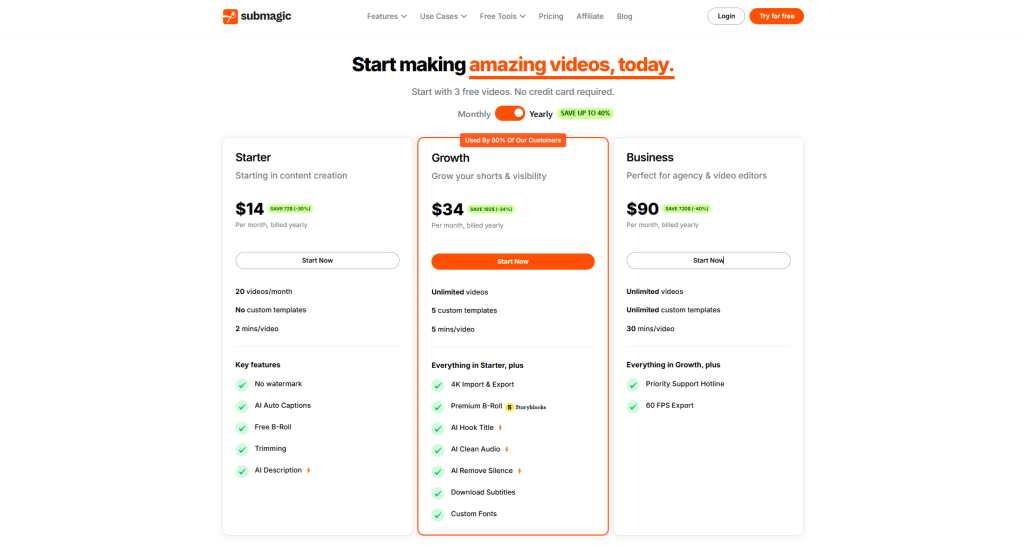Click lightning icon beside AI Remove Silence
The height and width of the screenshot is (548, 1024).
pyautogui.click(x=519, y=471)
